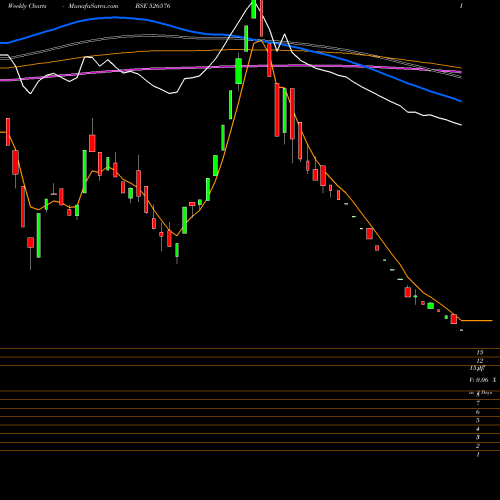
Task: Click the axis value '4'
Action: tap(478, 429)
